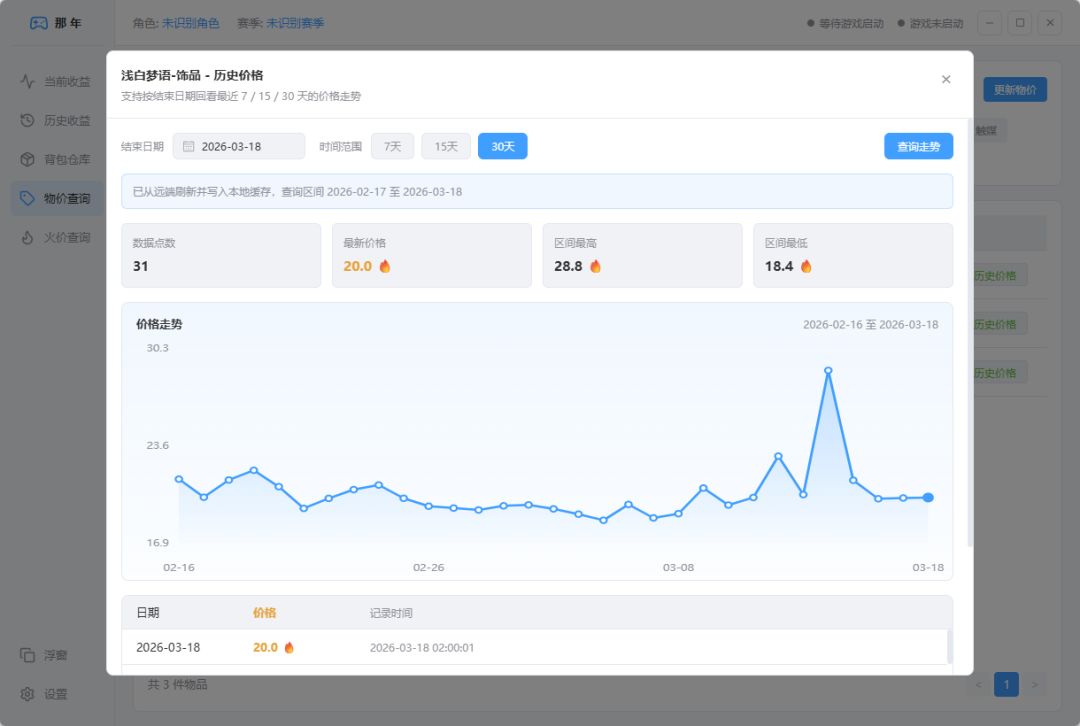Click the latest 03-18 chart data point
This screenshot has width=1080, height=726.
(x=928, y=497)
